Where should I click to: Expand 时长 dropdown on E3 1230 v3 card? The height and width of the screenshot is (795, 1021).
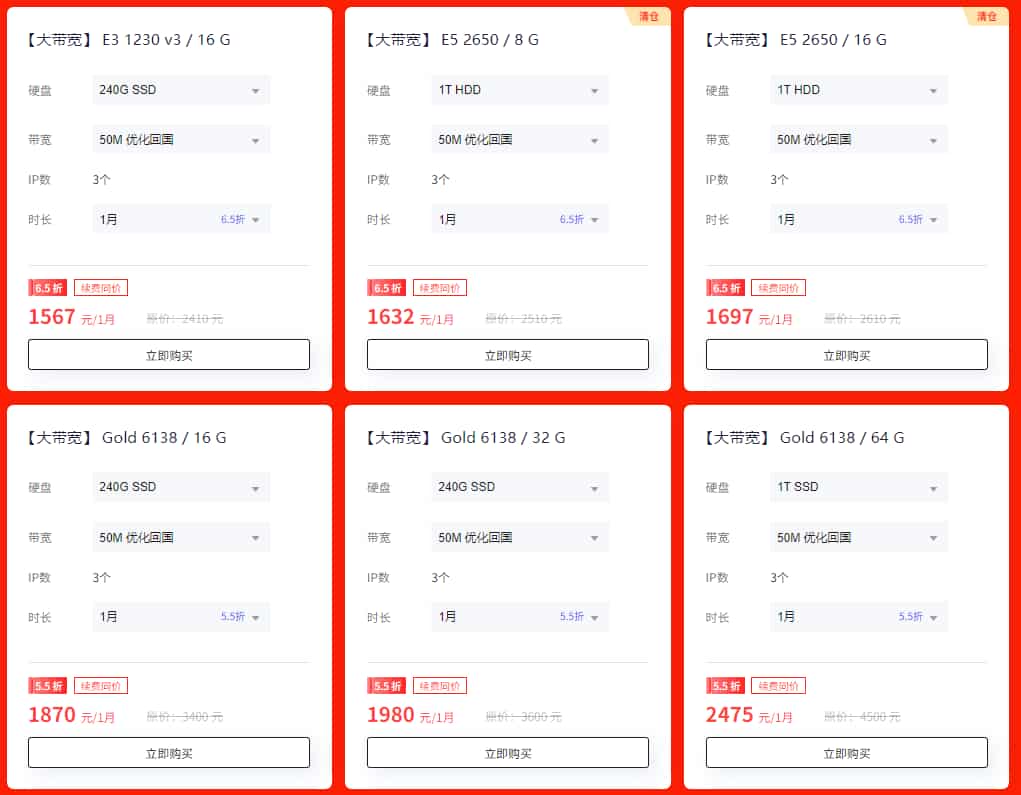(181, 219)
